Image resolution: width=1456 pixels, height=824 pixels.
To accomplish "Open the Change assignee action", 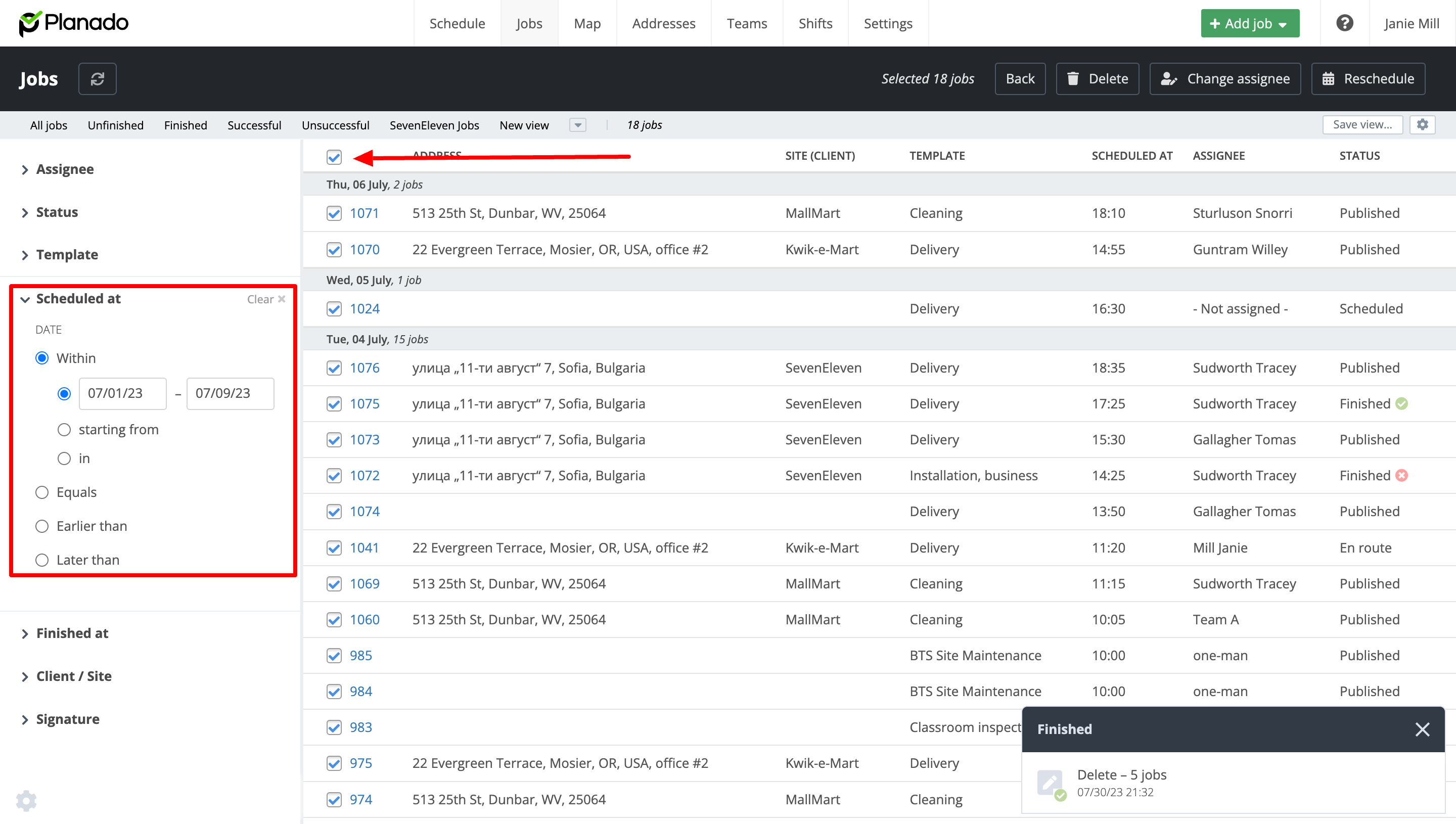I will tap(1225, 79).
